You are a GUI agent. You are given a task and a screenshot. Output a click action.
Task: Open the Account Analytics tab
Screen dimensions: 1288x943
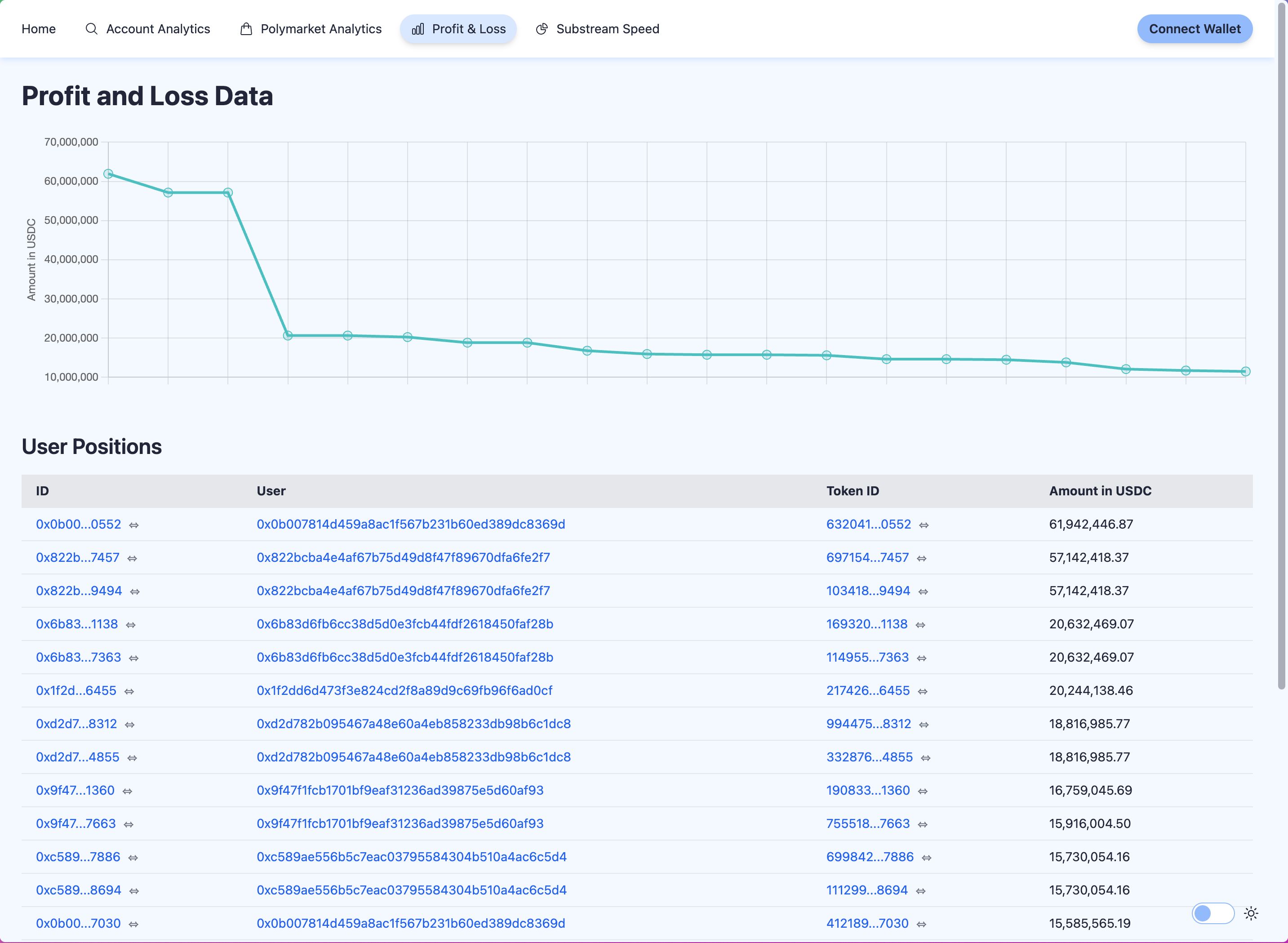coord(147,28)
